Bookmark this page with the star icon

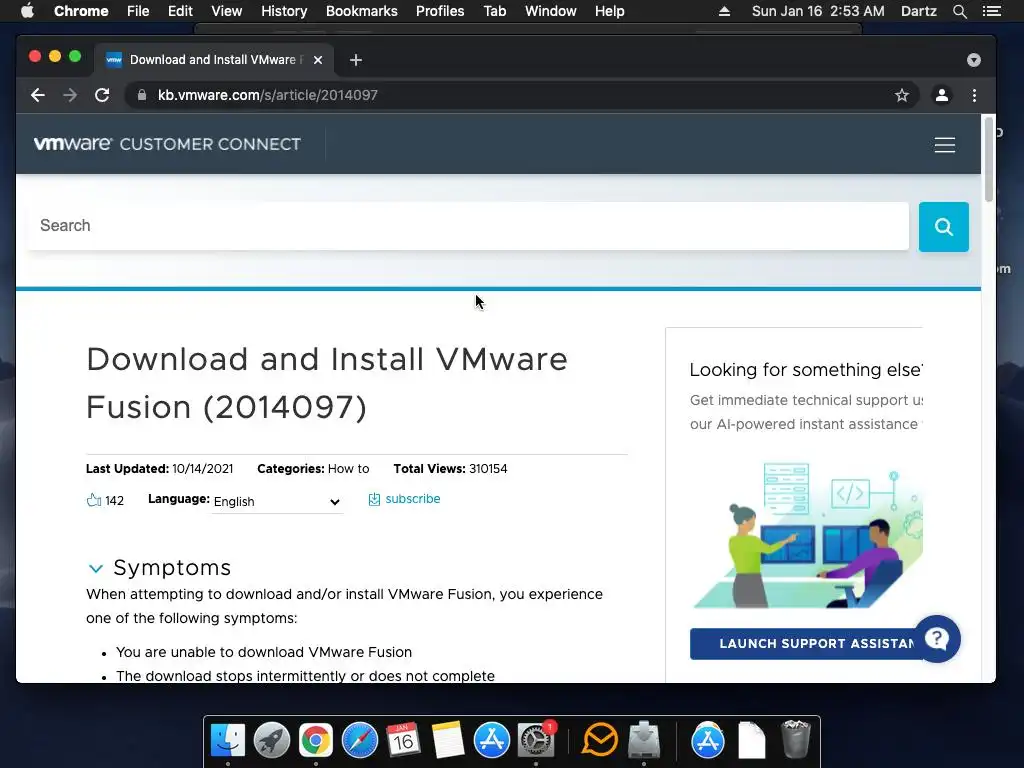(x=902, y=95)
